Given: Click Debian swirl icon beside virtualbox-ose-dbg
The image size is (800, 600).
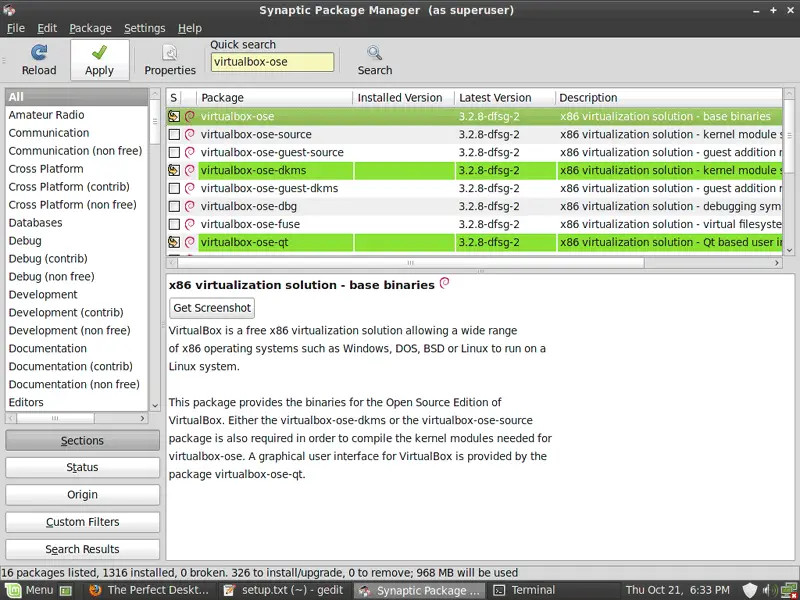Looking at the screenshot, I should click(x=189, y=206).
